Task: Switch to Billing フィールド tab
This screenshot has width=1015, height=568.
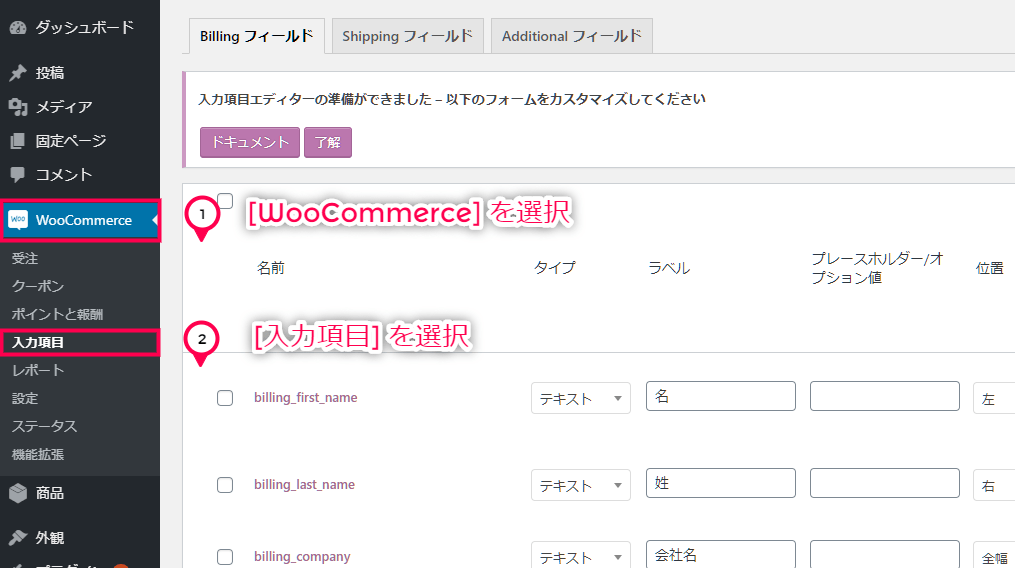Action: click(x=256, y=36)
